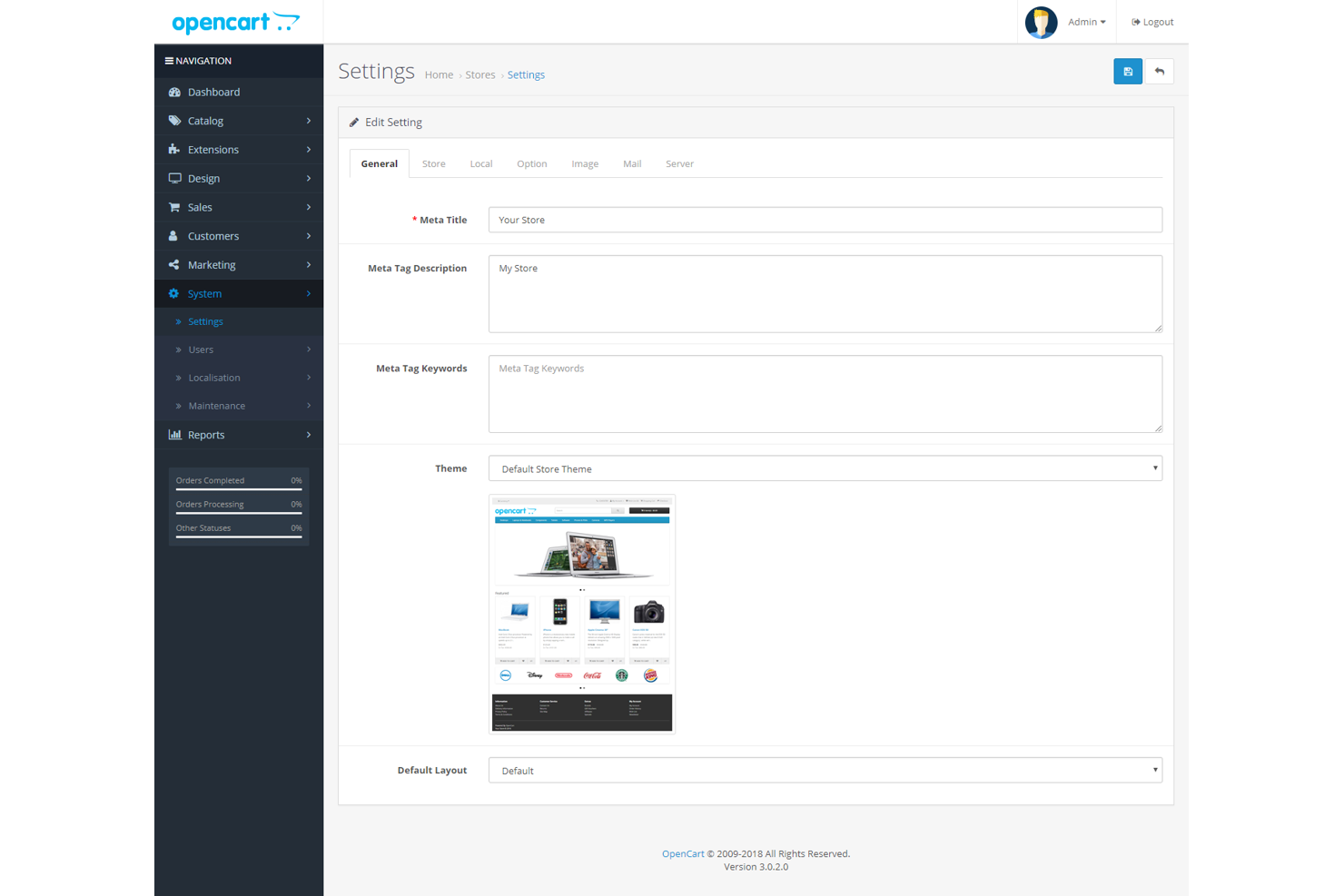The height and width of the screenshot is (896, 1344).
Task: Open the Dashboard from the sidebar
Action: click(213, 92)
